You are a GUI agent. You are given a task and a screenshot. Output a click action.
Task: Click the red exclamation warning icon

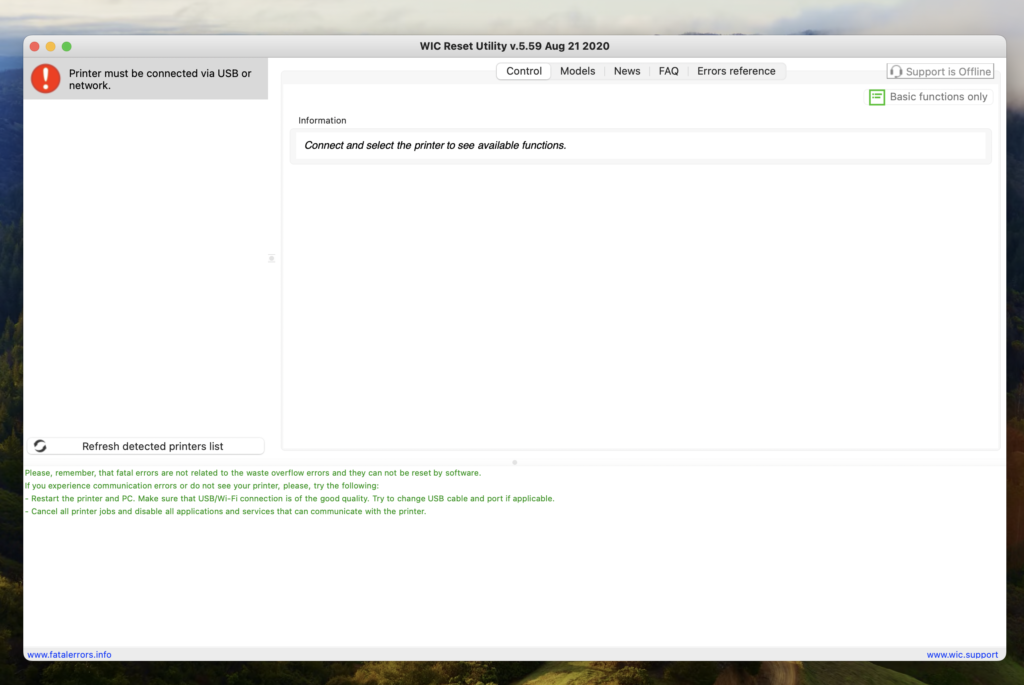tap(46, 78)
